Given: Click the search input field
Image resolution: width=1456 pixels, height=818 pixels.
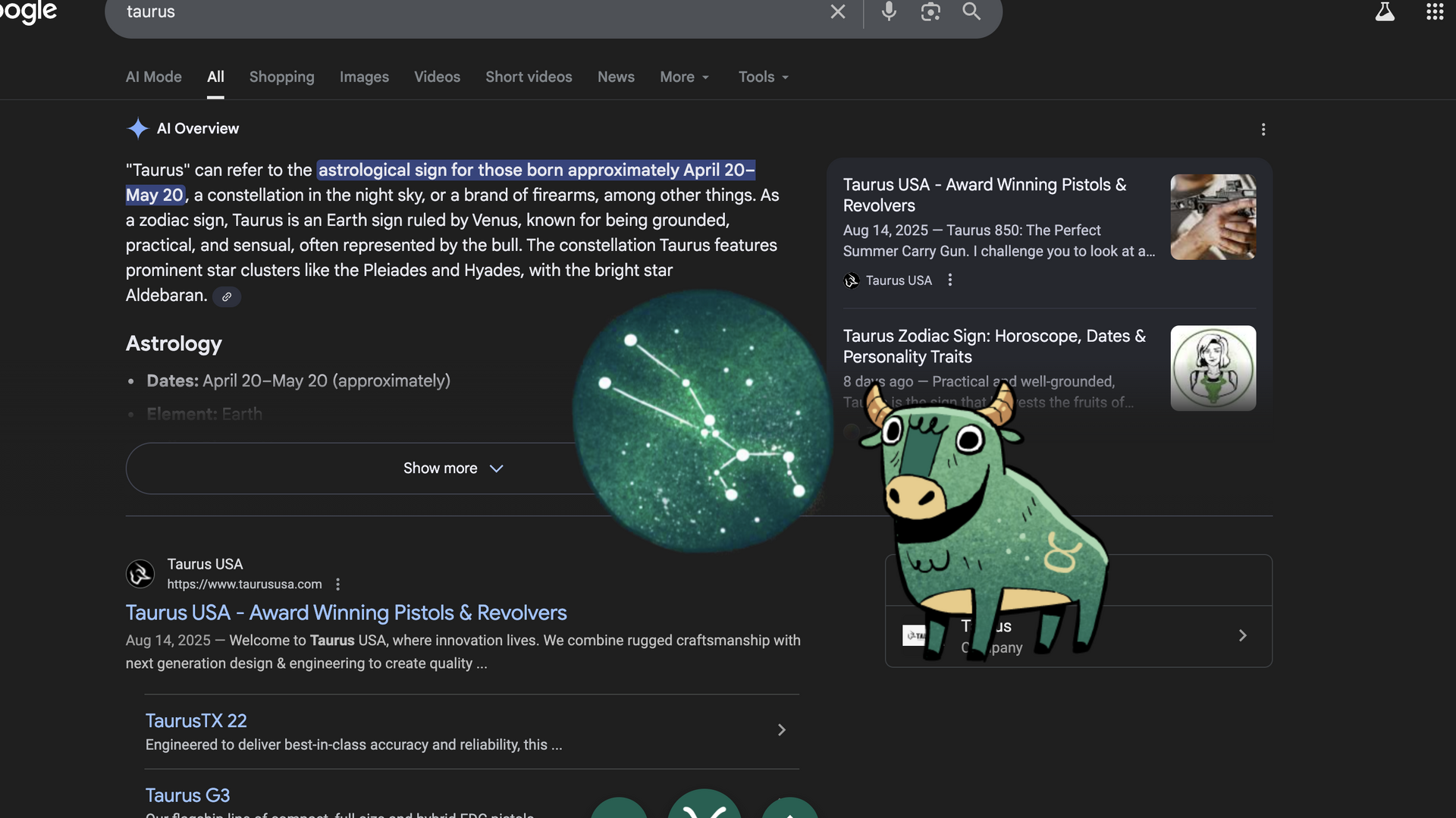Looking at the screenshot, I should click(470, 11).
